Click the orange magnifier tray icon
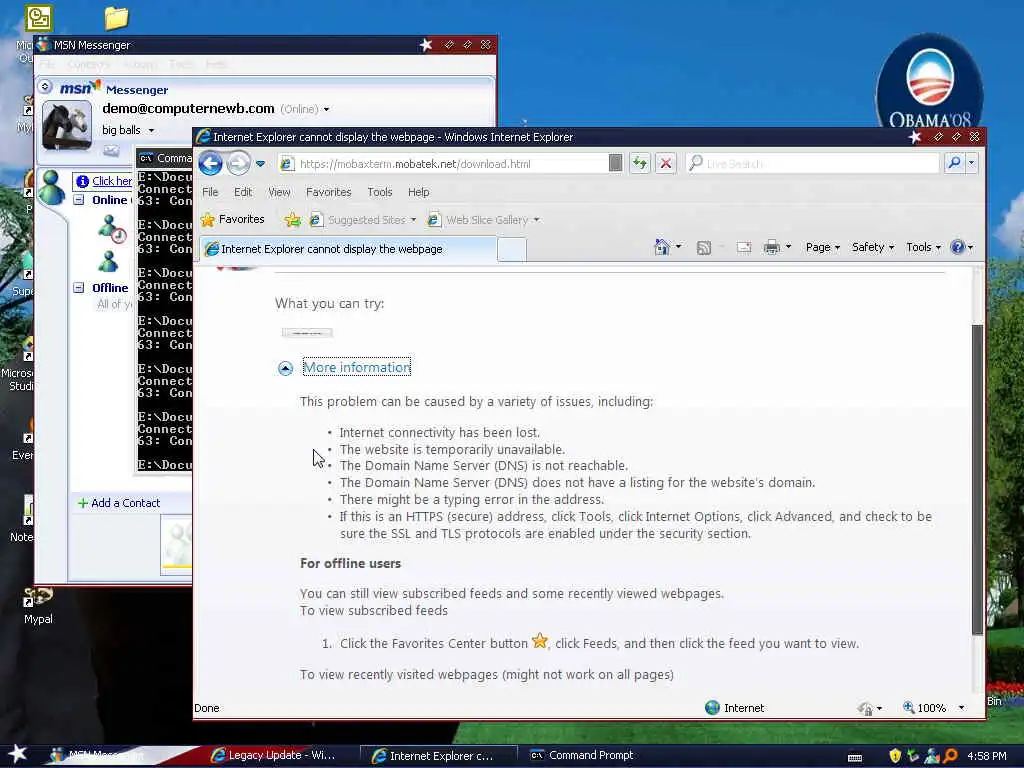This screenshot has height=768, width=1024. point(950,756)
